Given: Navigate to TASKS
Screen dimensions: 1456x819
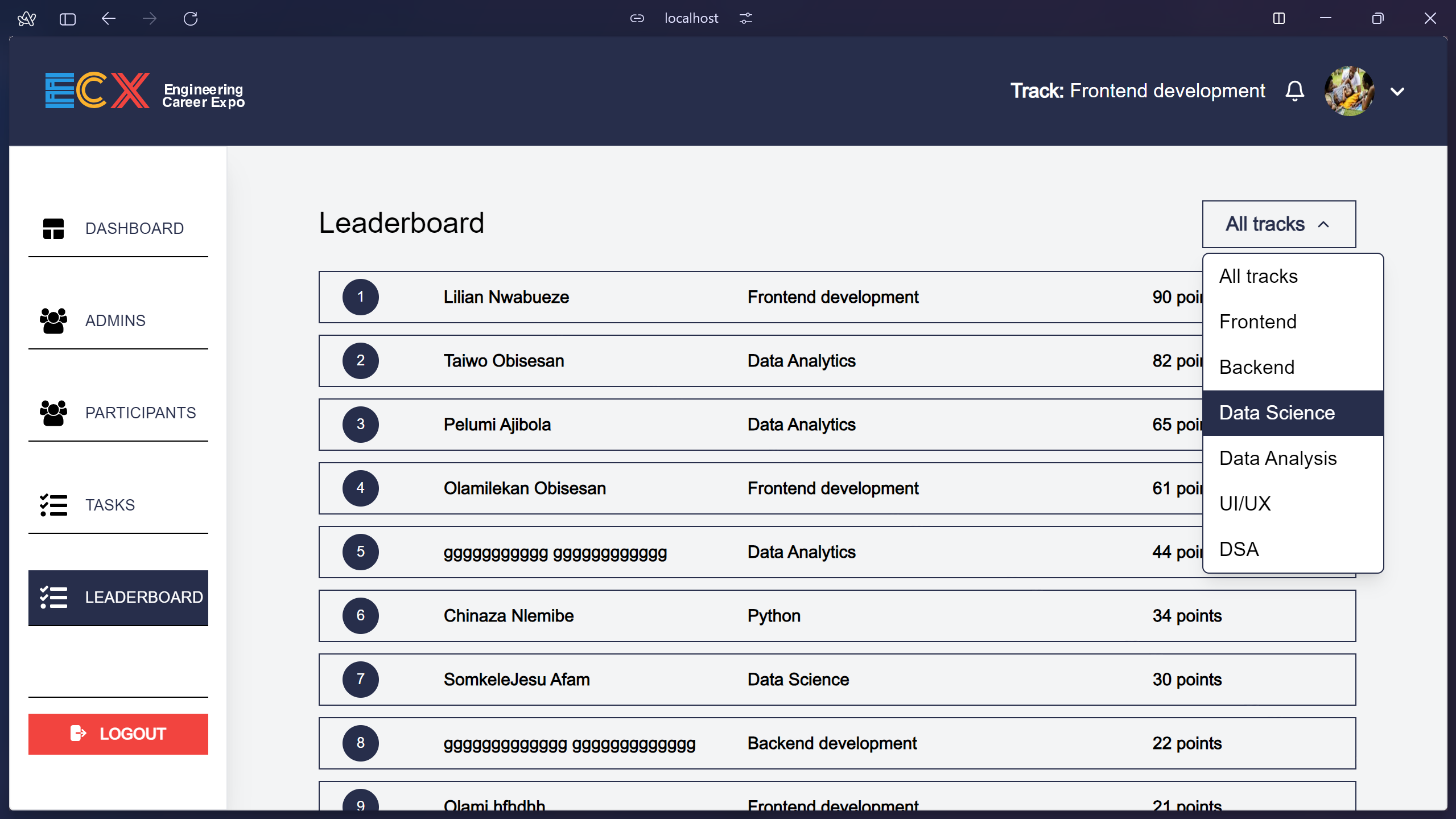Looking at the screenshot, I should (118, 505).
